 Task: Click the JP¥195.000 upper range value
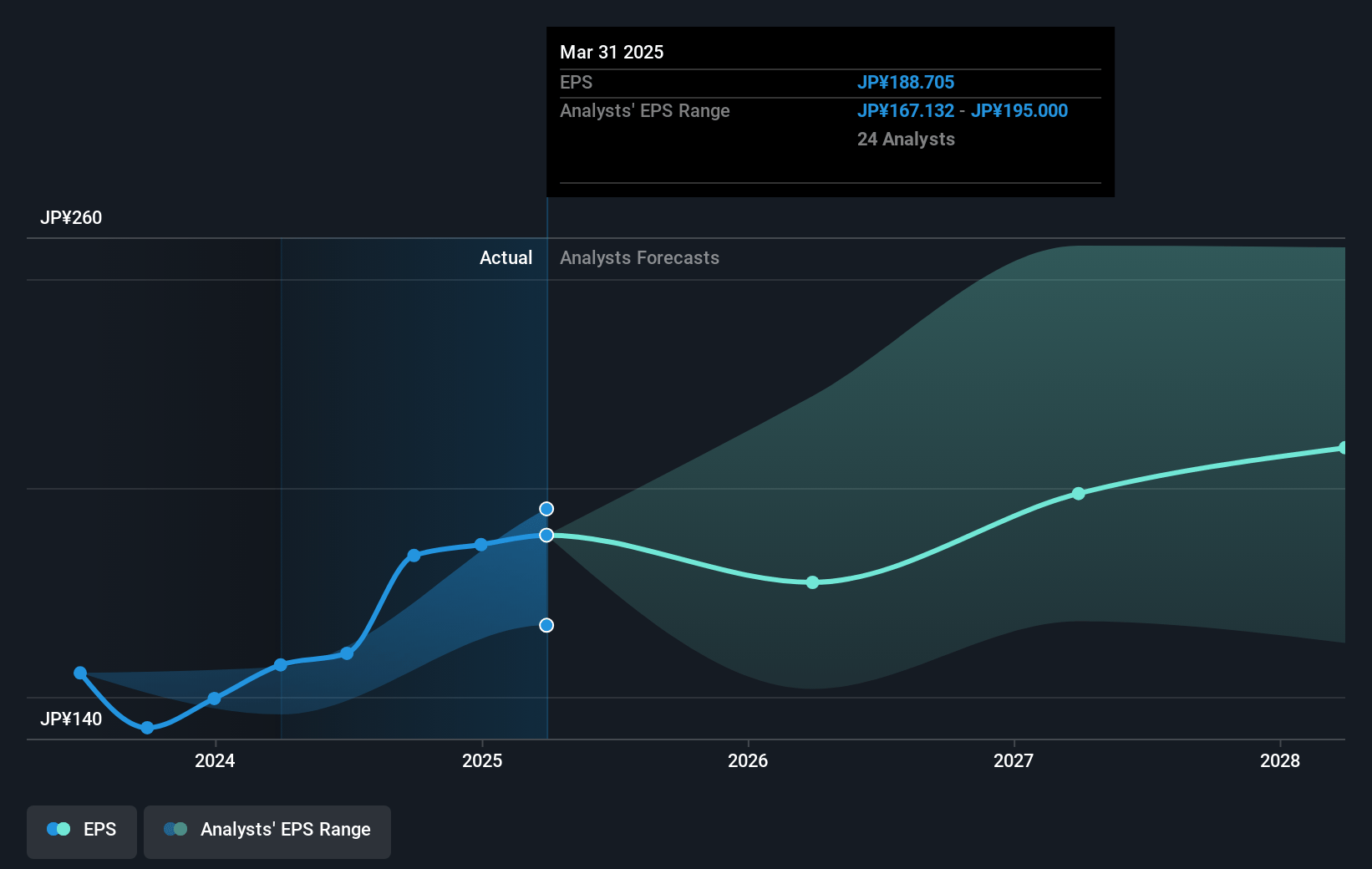(1019, 110)
